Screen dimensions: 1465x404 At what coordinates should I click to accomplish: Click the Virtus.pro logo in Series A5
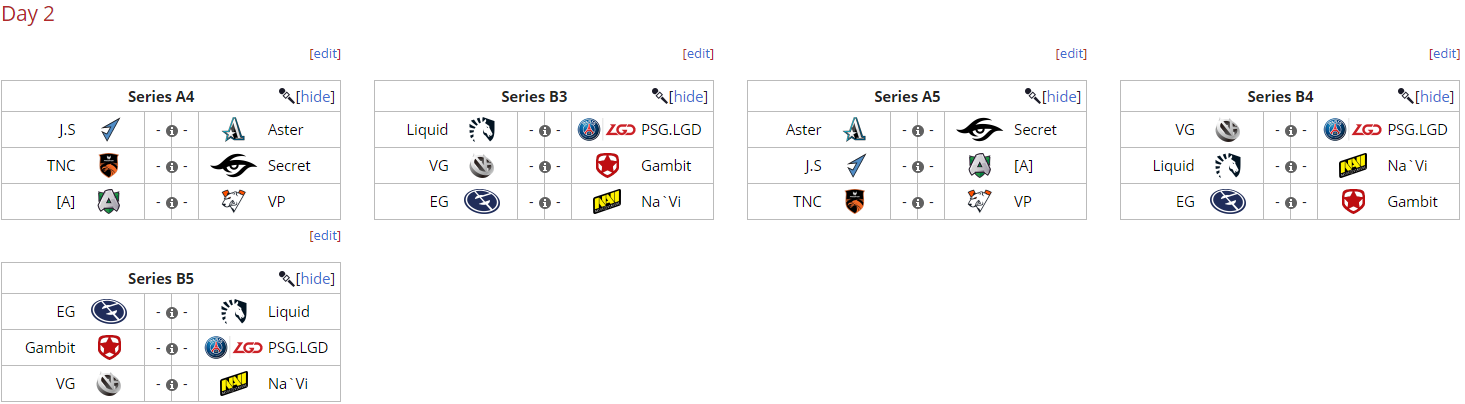pyautogui.click(x=980, y=202)
